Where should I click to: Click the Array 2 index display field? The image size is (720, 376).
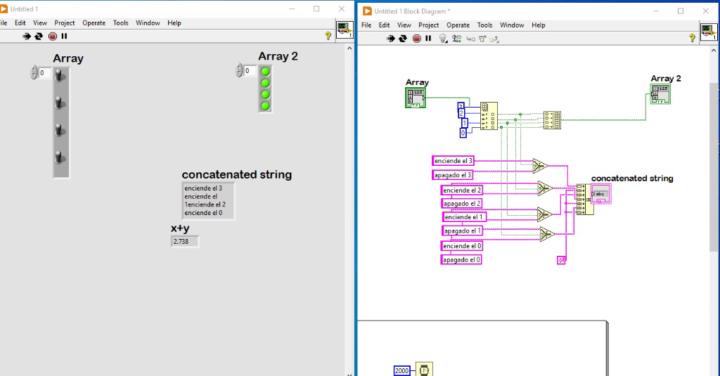click(x=250, y=71)
